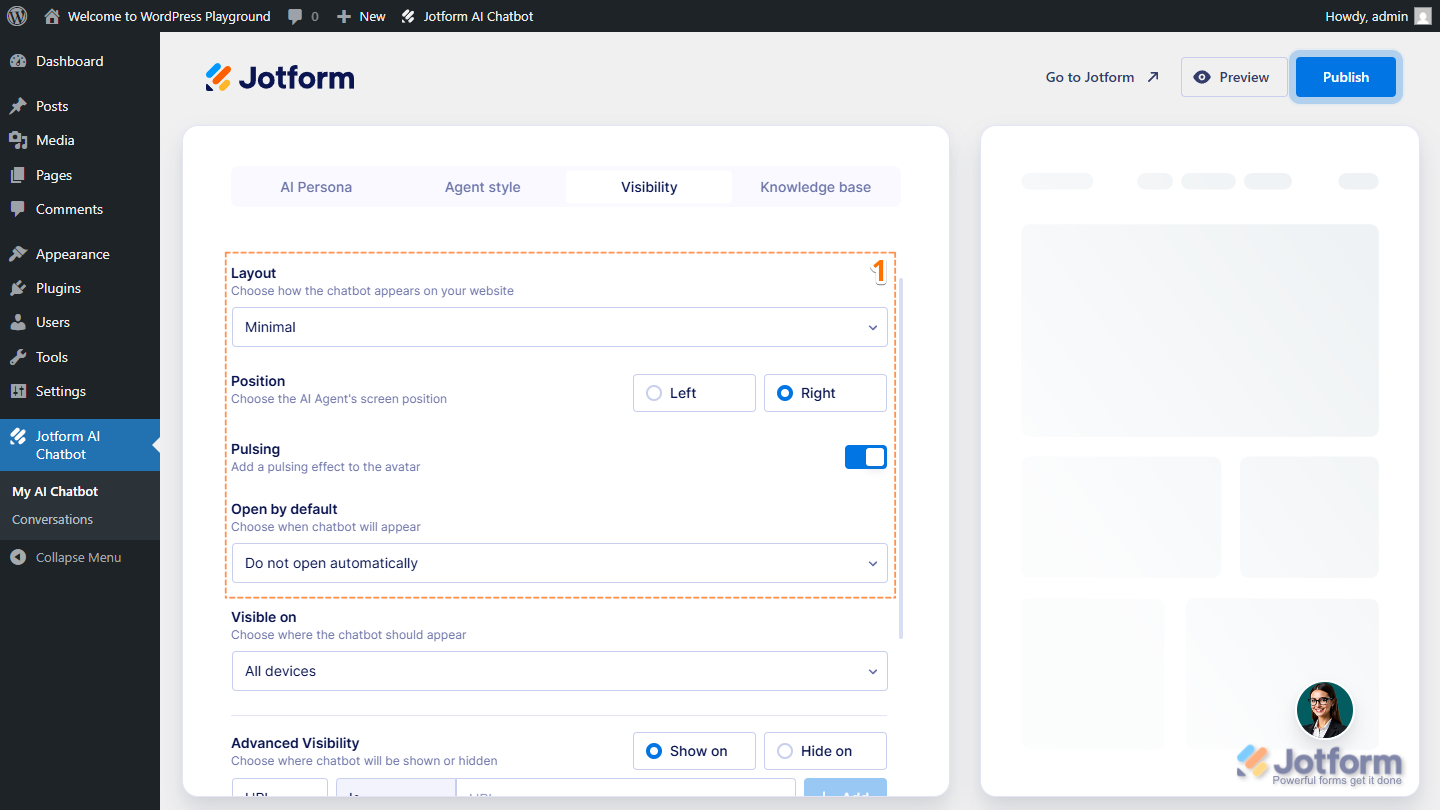
Task: Click the settings panel vertical scrollbar
Action: click(901, 458)
